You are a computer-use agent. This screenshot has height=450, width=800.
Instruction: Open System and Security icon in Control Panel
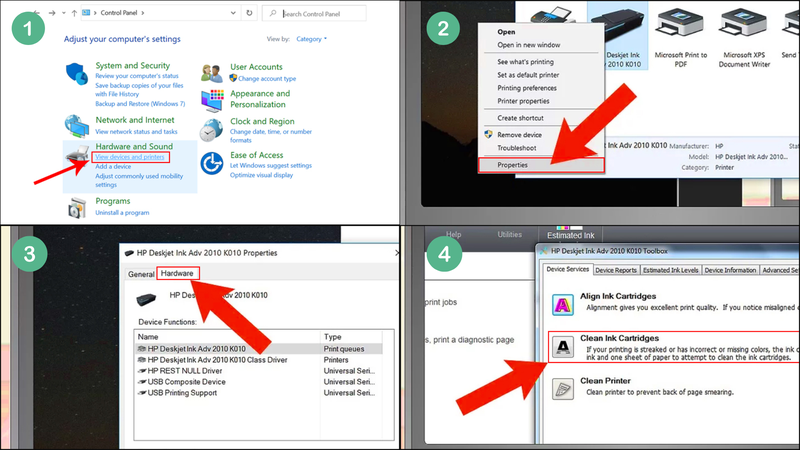point(77,74)
